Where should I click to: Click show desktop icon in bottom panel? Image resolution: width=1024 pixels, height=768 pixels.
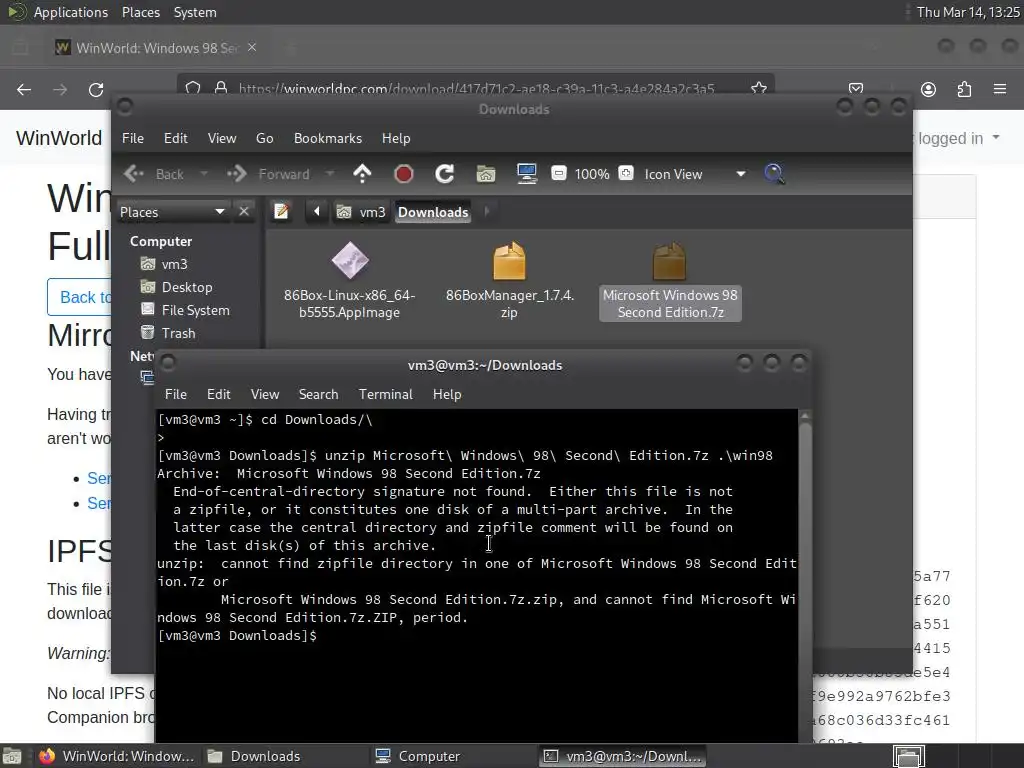12,756
